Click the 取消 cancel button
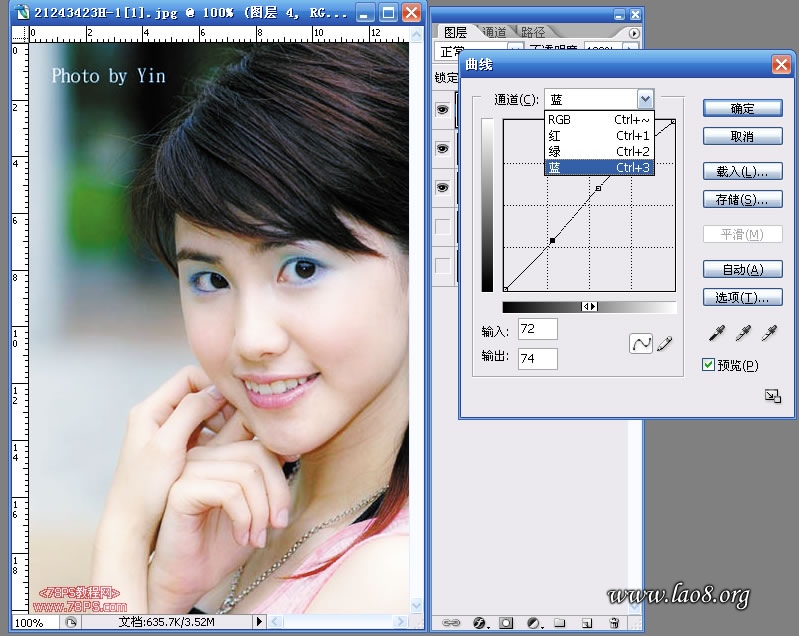This screenshot has height=636, width=799. point(742,136)
